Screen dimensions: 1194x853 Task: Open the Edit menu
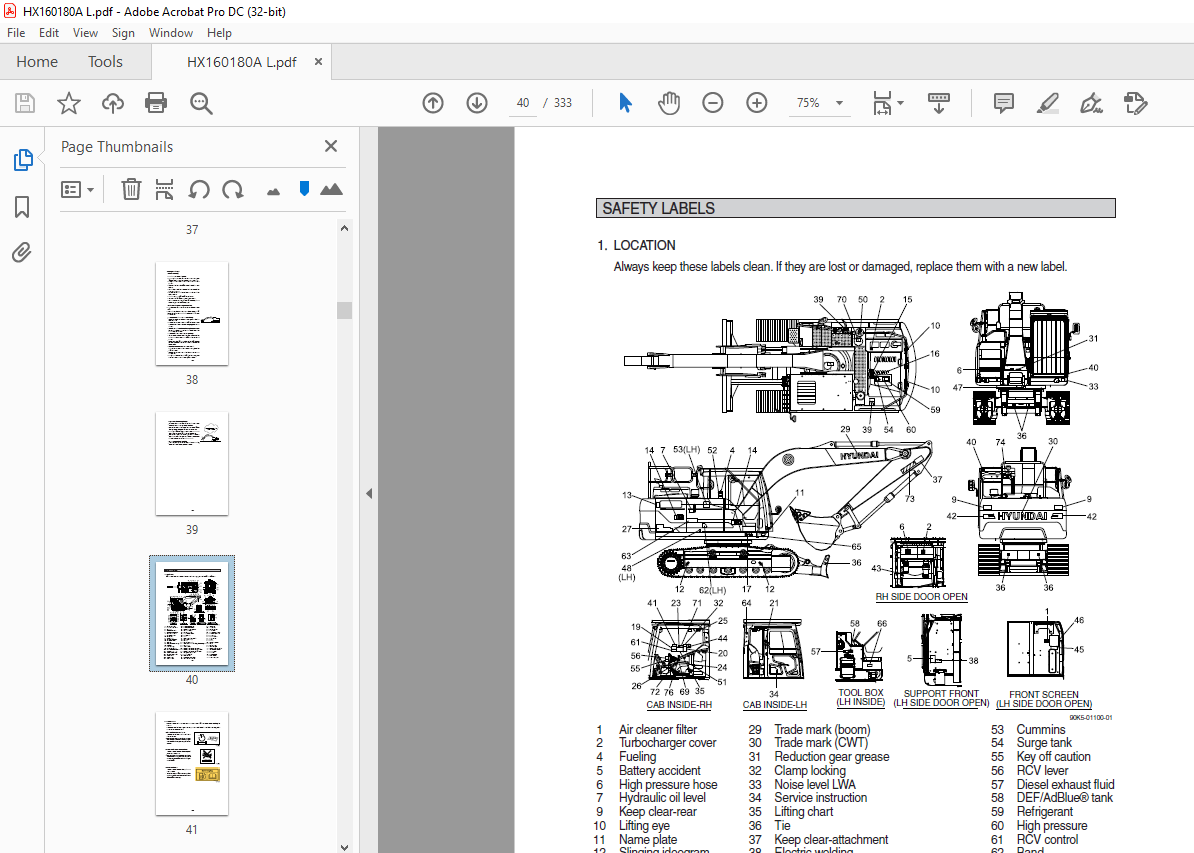click(x=49, y=33)
